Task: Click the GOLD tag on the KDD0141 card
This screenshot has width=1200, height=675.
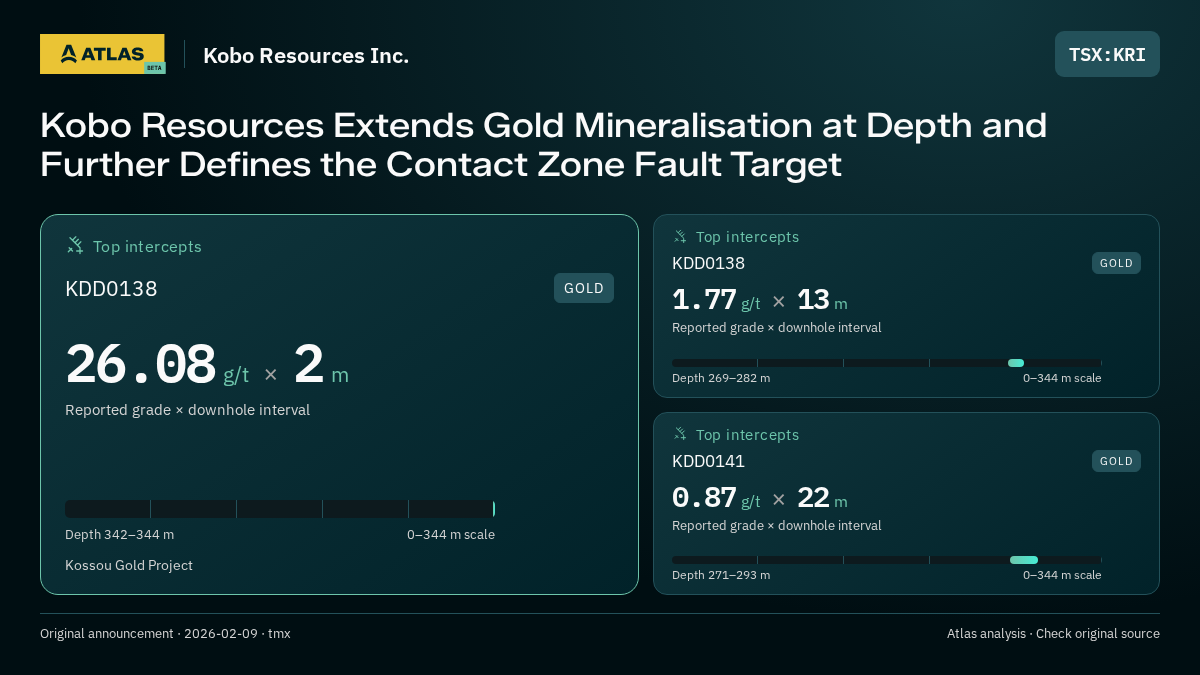Action: click(x=1116, y=461)
